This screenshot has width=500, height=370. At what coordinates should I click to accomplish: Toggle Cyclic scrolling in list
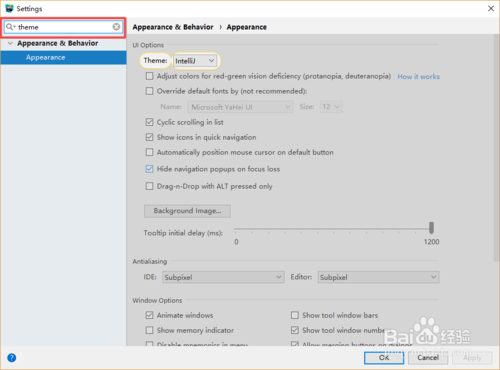(x=149, y=122)
